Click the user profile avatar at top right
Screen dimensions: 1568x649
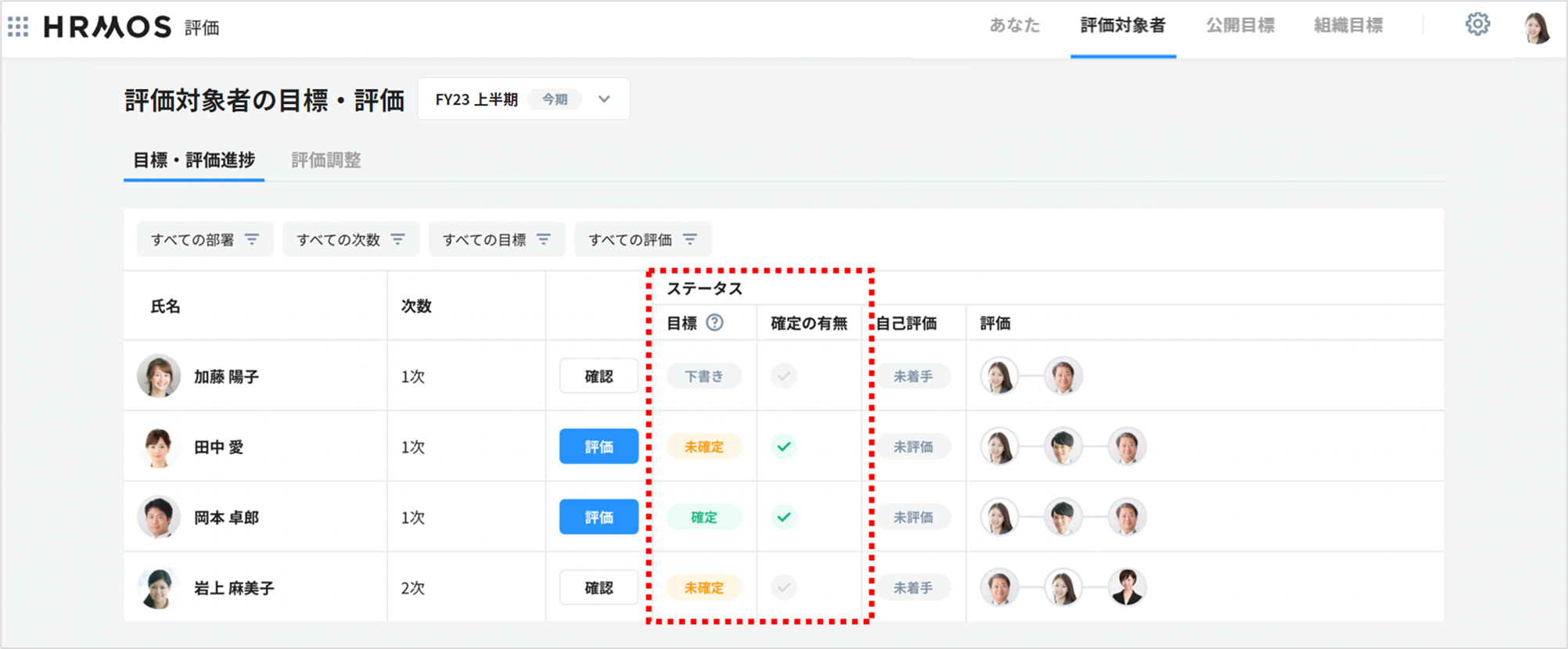(1537, 27)
